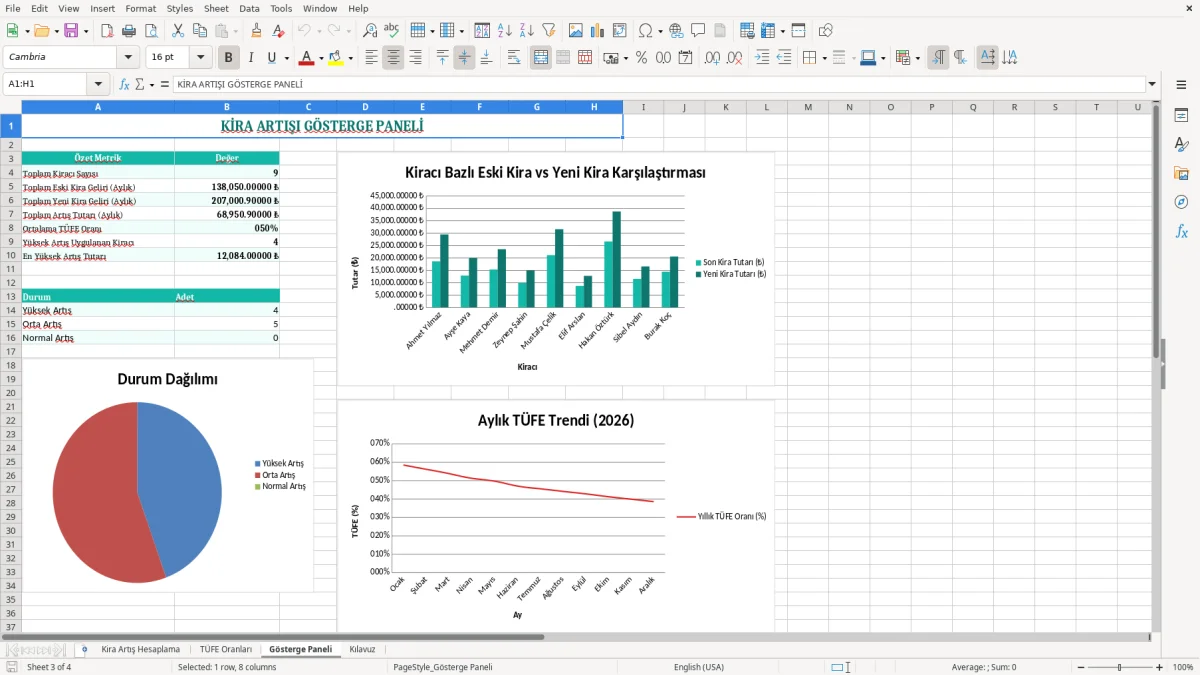Click the Cut scissors icon

(178, 31)
